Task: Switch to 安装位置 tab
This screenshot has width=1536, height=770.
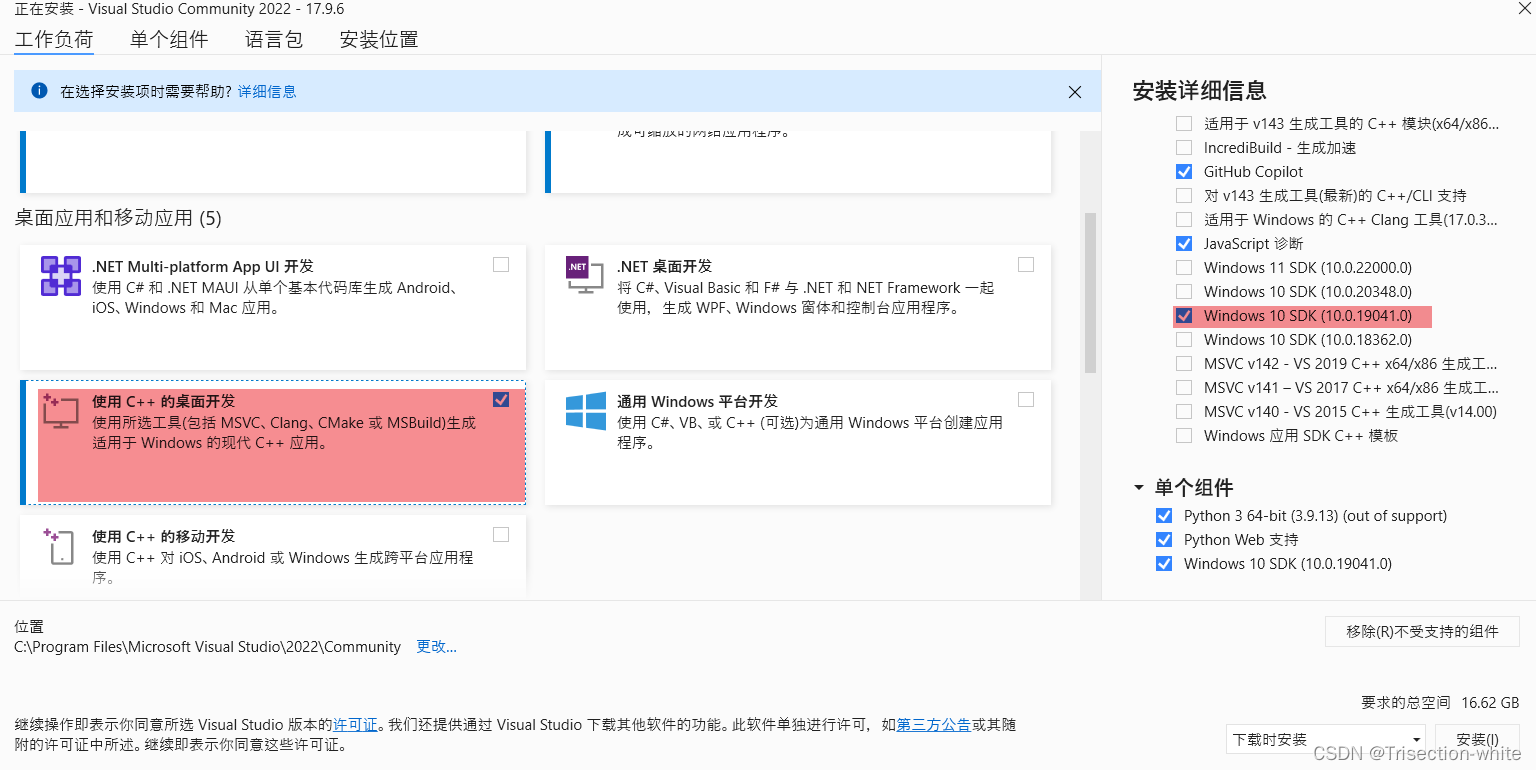Action: (x=379, y=40)
